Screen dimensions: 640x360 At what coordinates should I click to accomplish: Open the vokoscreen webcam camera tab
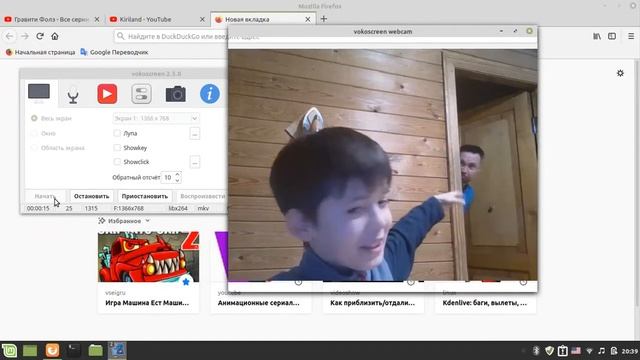coord(176,94)
